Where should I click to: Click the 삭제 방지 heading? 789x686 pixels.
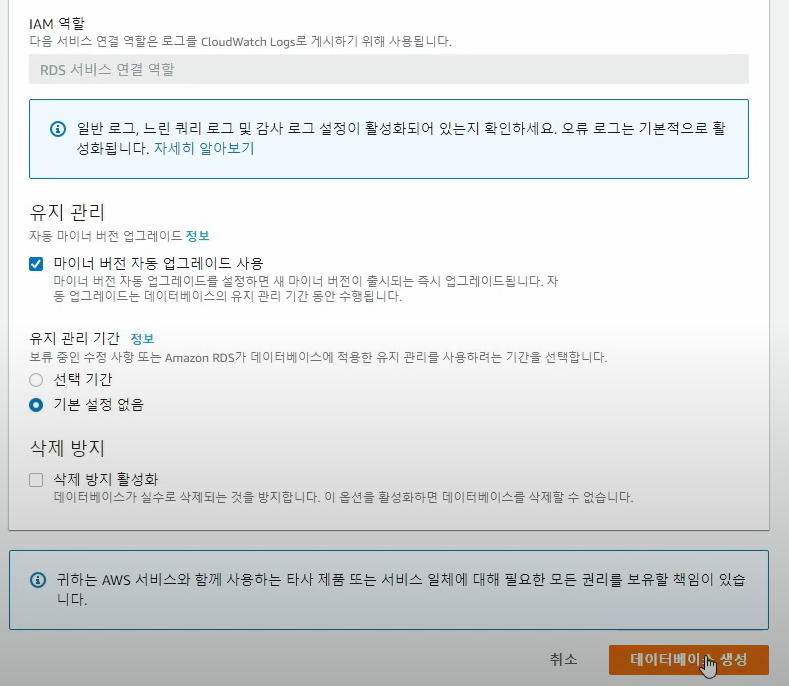[x=67, y=447]
